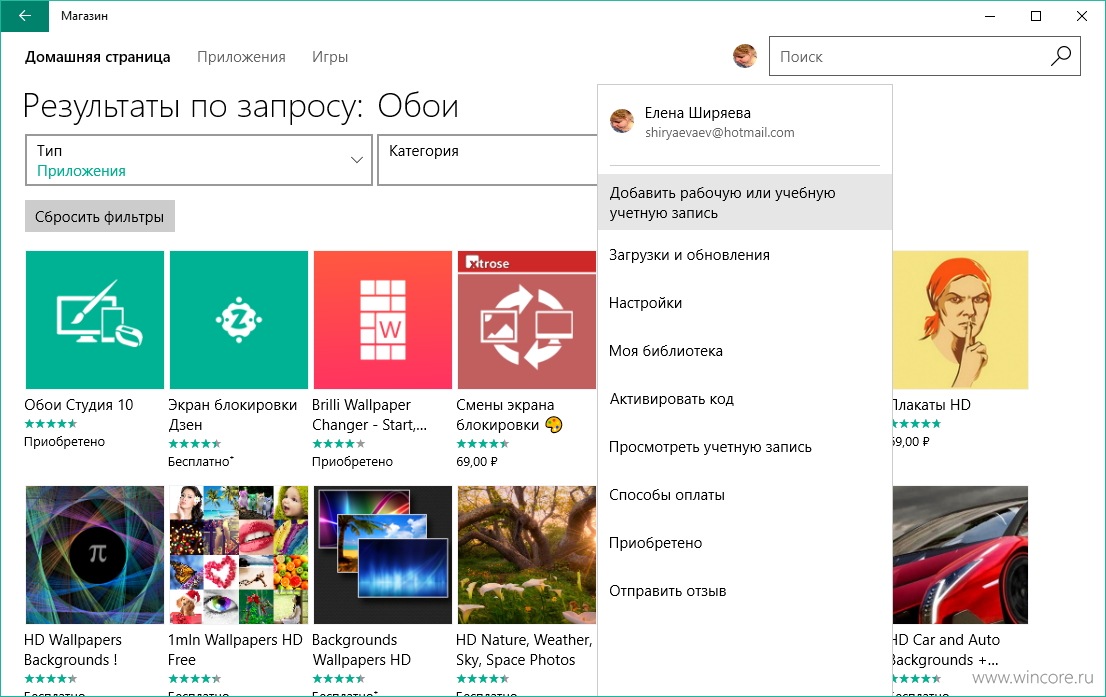Open Способы оплаты menu item
1106x697 pixels.
point(745,495)
